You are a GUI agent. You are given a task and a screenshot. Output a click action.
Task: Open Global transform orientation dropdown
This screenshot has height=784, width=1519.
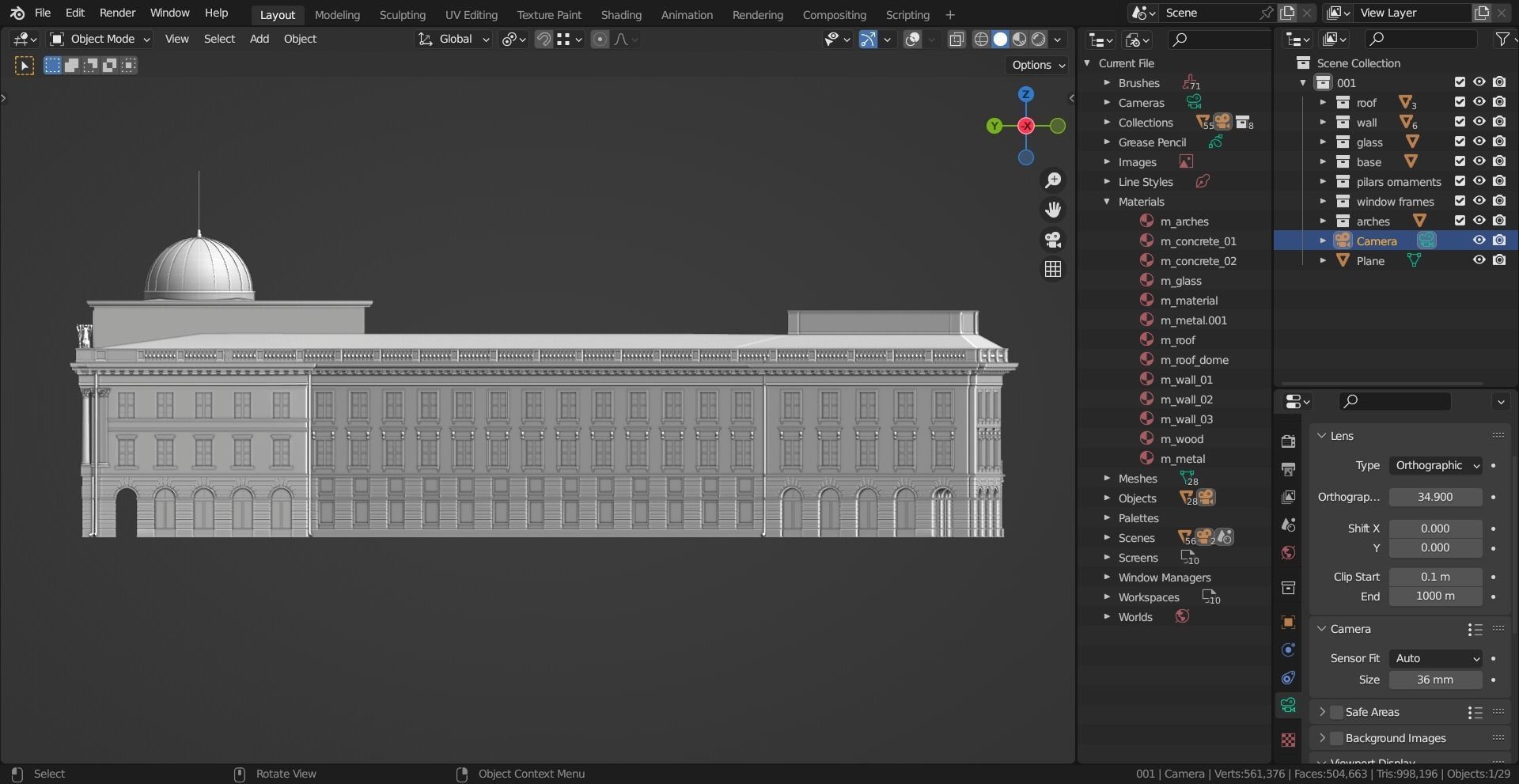(454, 39)
